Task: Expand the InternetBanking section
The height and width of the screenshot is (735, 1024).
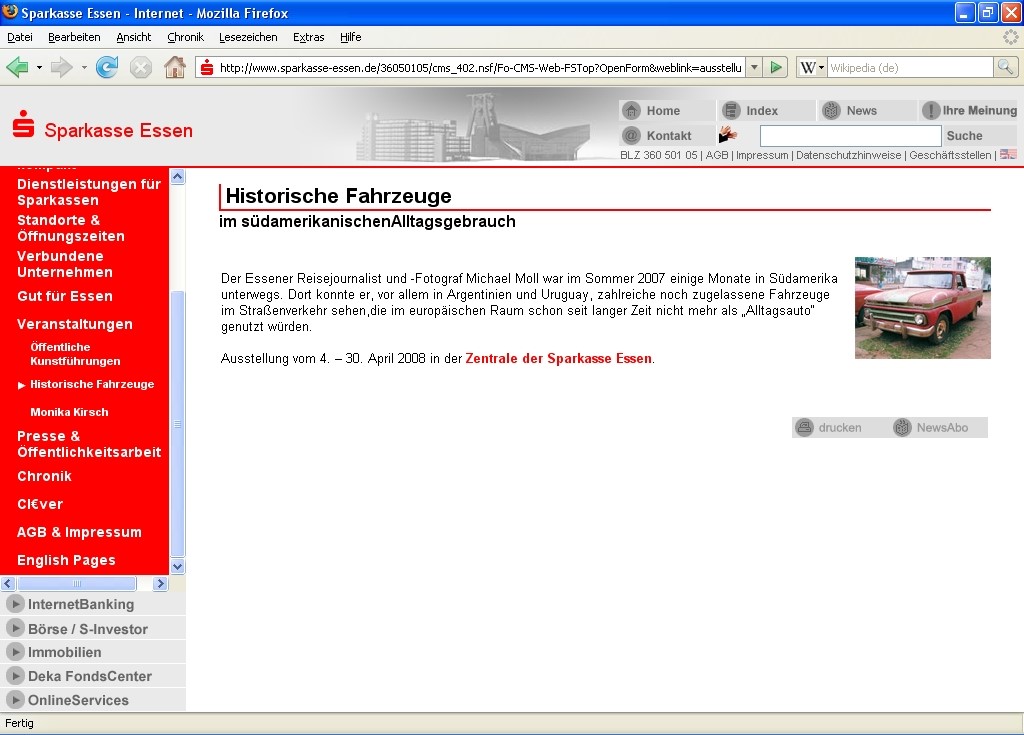Action: tap(15, 604)
